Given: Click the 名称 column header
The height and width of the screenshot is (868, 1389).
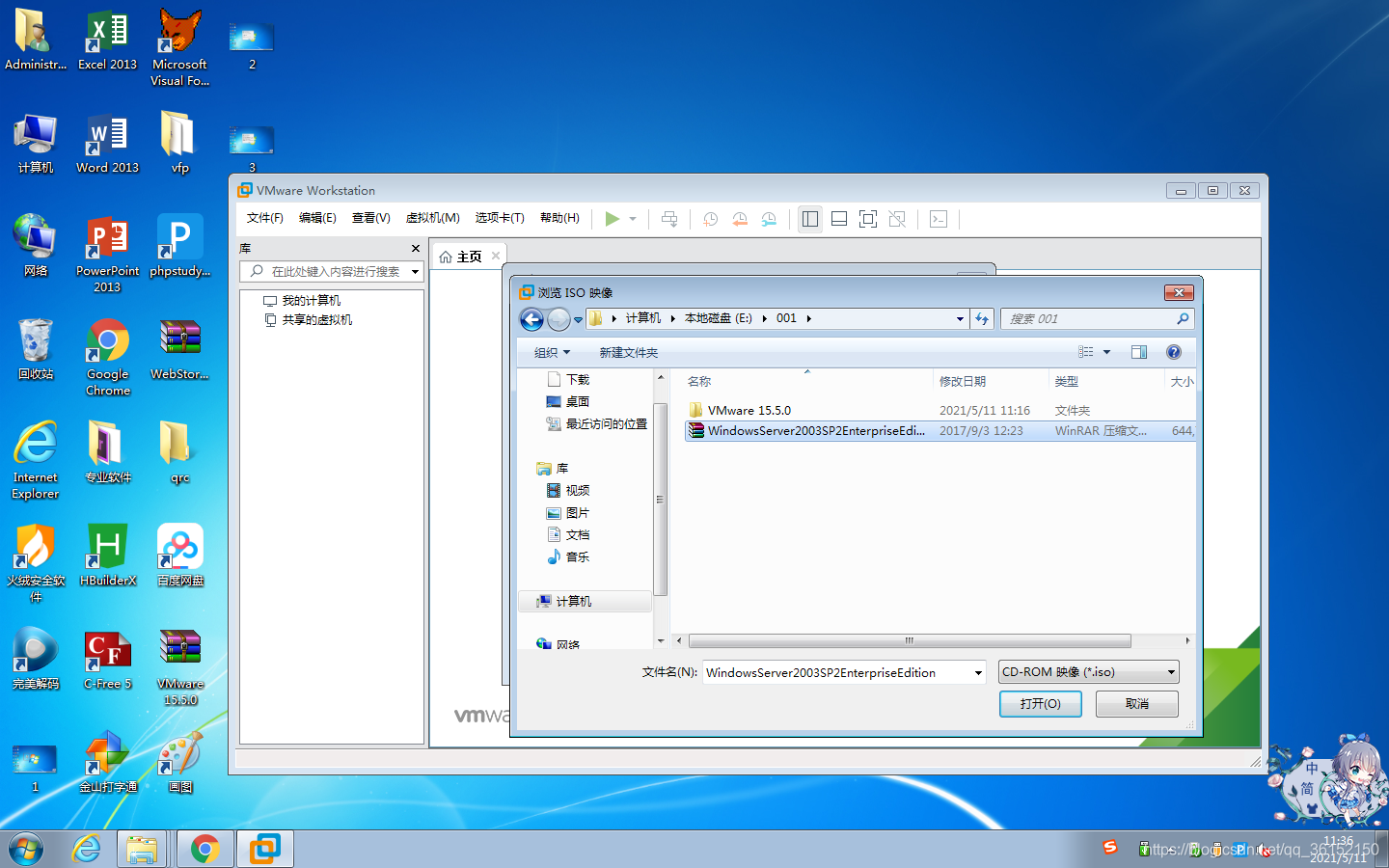Looking at the screenshot, I should pos(699,382).
